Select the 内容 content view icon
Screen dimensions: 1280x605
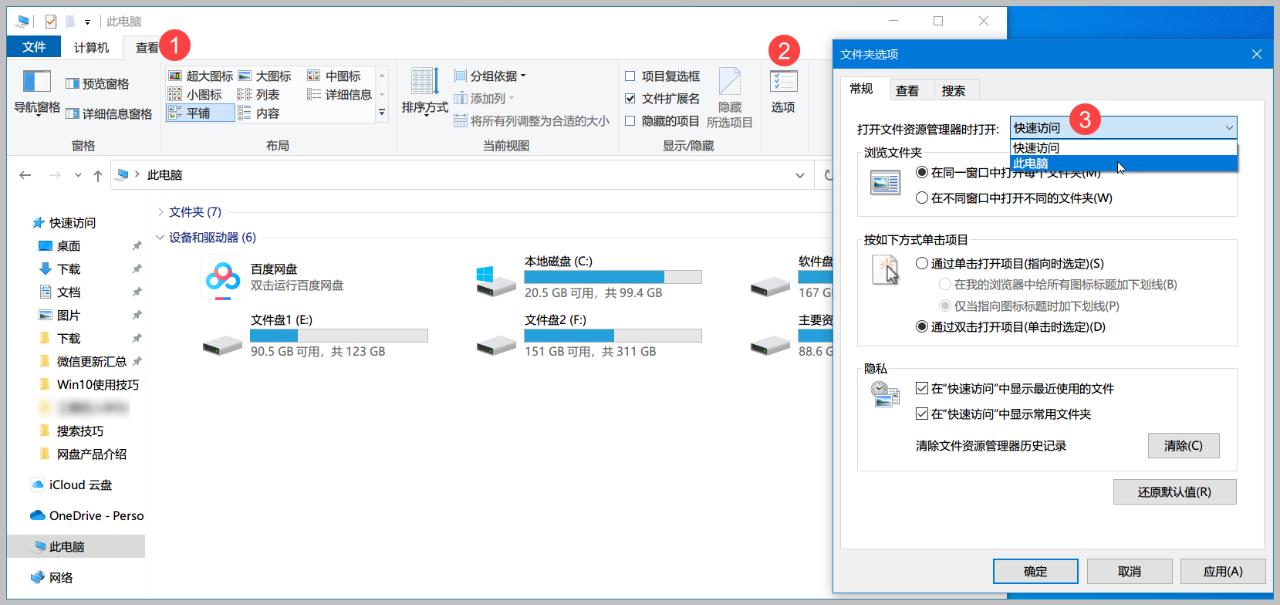pyautogui.click(x=266, y=110)
